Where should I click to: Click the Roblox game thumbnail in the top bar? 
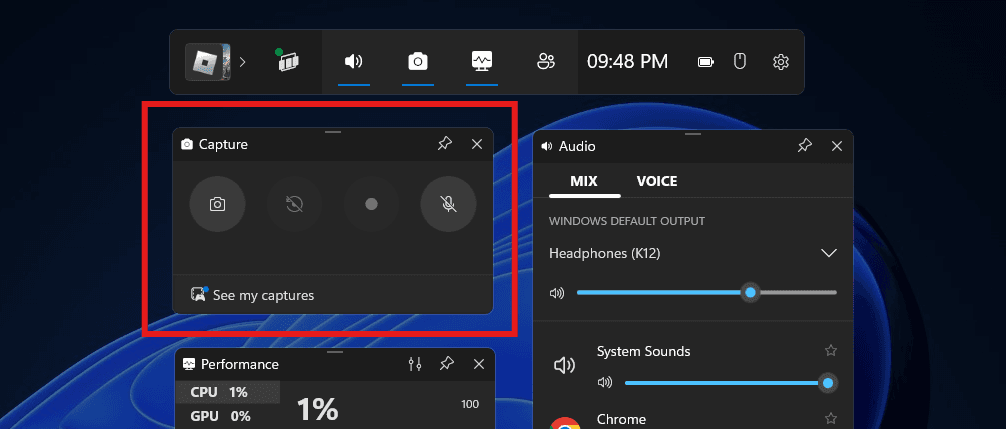click(x=208, y=62)
